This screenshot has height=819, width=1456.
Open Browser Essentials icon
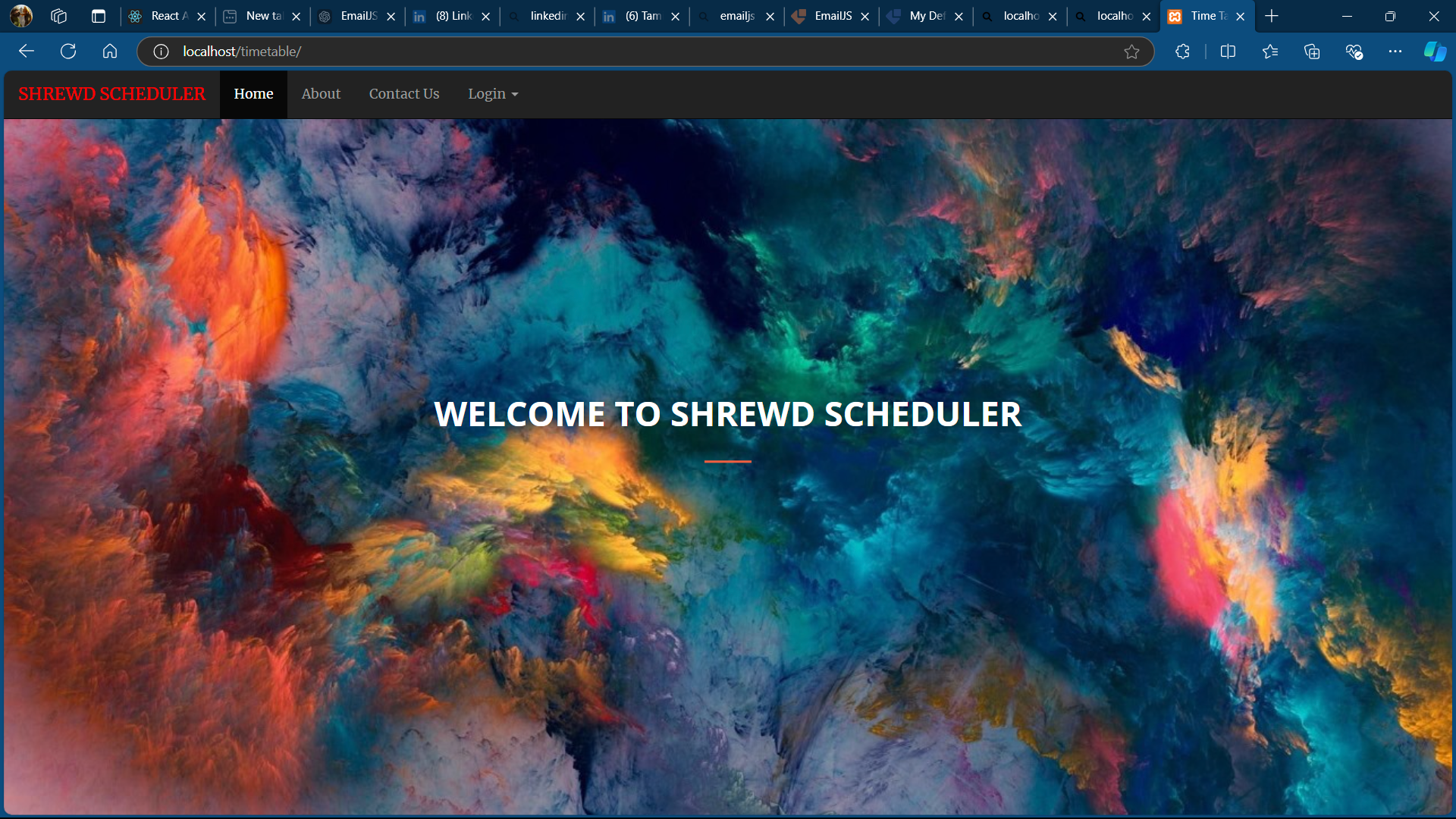(1354, 51)
